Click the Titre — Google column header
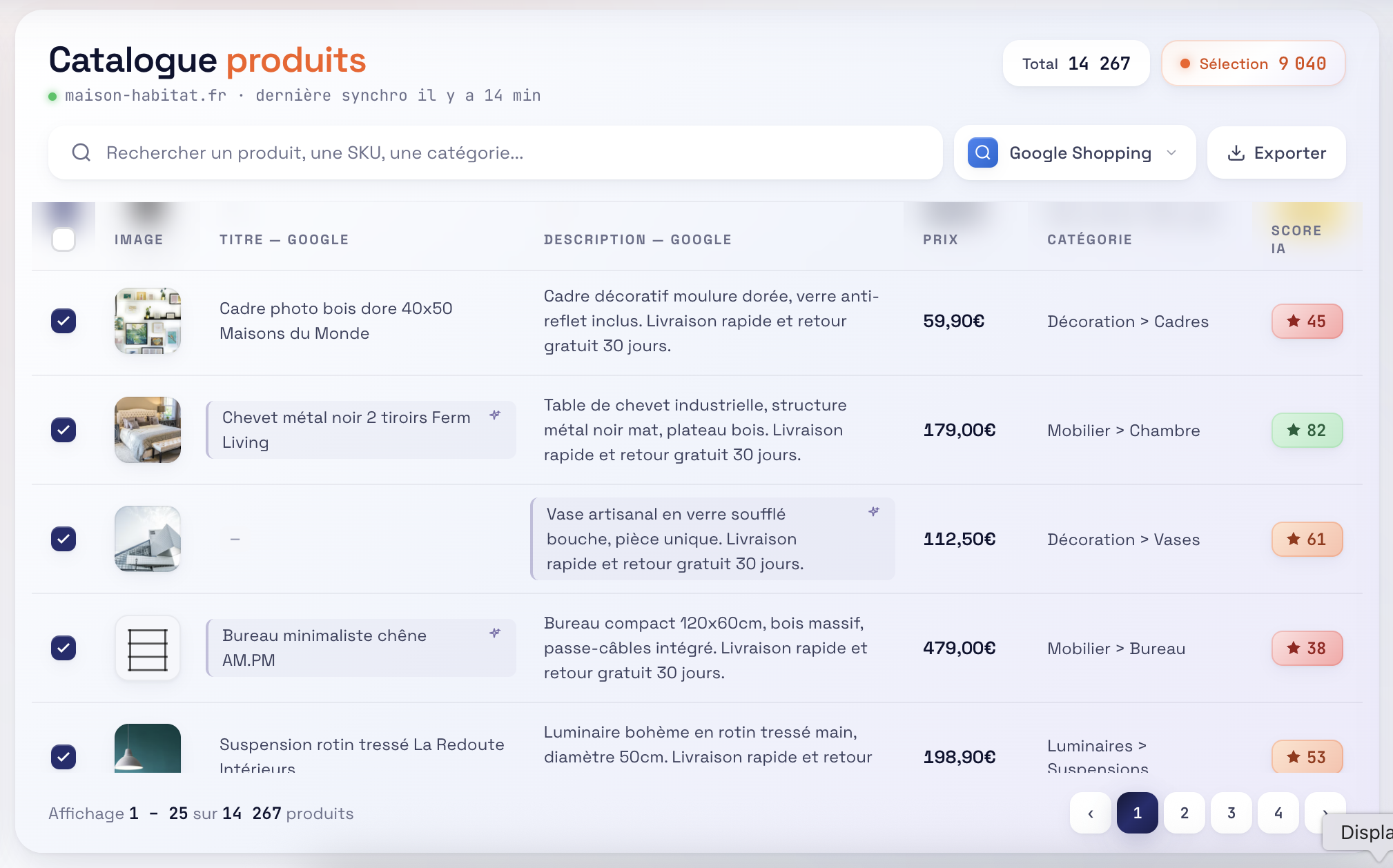Image resolution: width=1393 pixels, height=868 pixels. point(284,239)
